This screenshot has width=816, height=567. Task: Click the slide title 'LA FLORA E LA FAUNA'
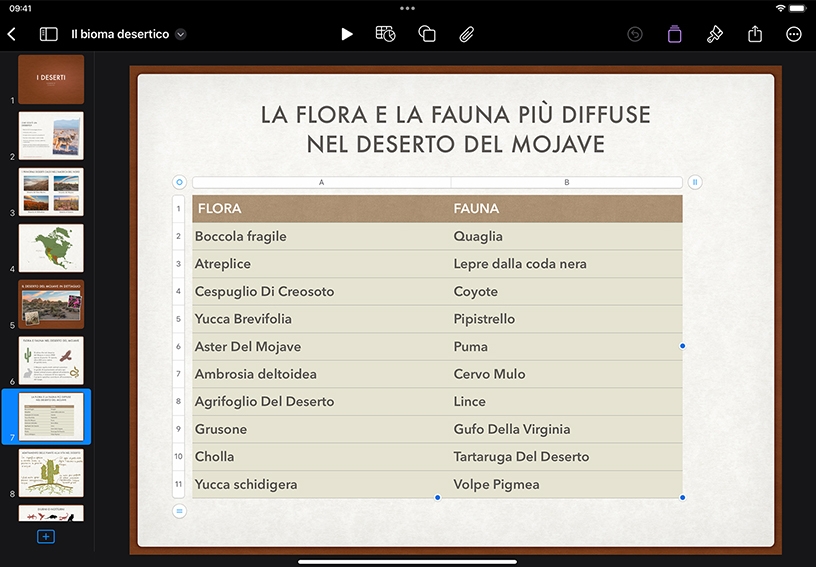[x=455, y=129]
